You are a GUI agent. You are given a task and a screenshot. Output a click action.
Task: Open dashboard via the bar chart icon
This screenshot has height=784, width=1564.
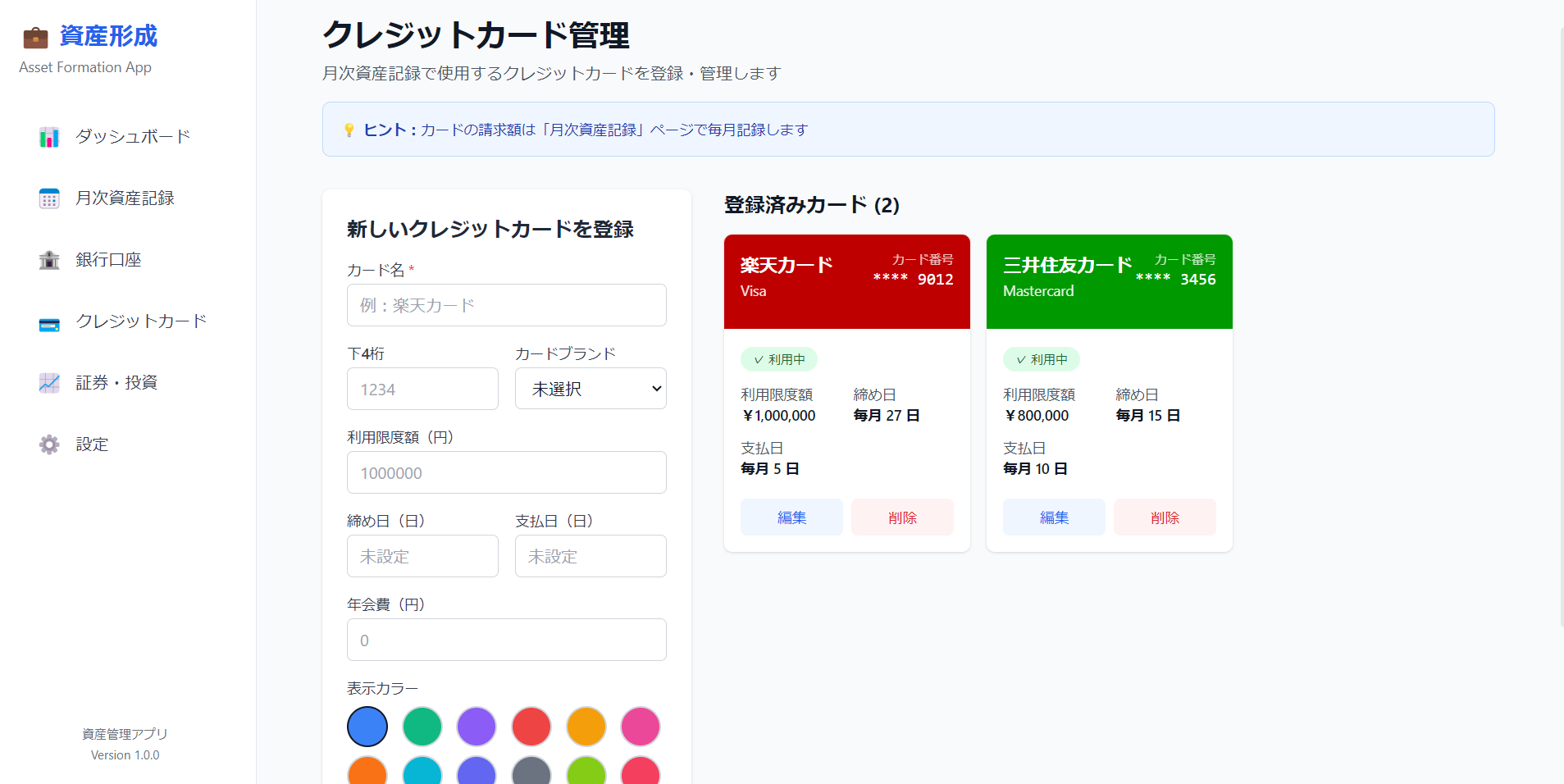tap(49, 137)
